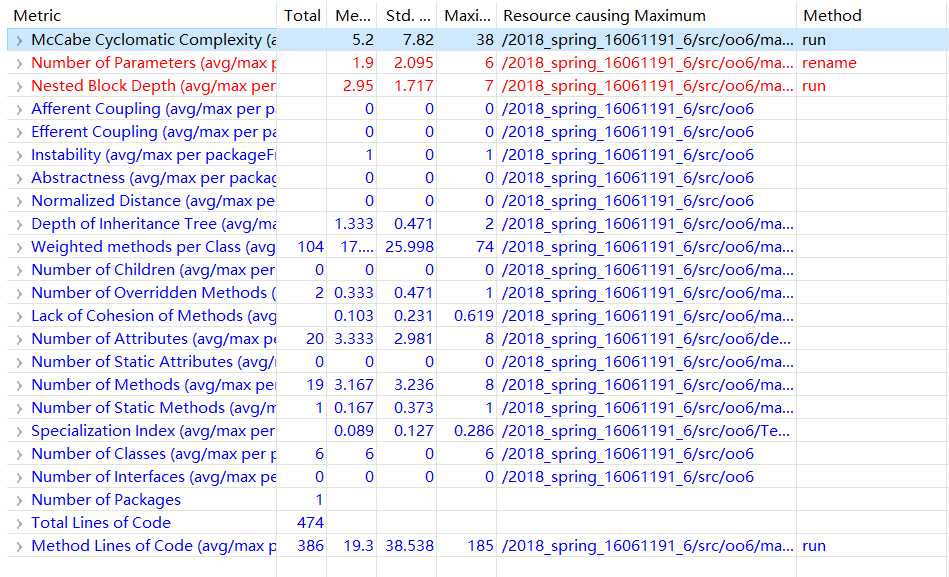This screenshot has width=949, height=577.
Task: Expand the Number of Packages row
Action: [x=19, y=501]
